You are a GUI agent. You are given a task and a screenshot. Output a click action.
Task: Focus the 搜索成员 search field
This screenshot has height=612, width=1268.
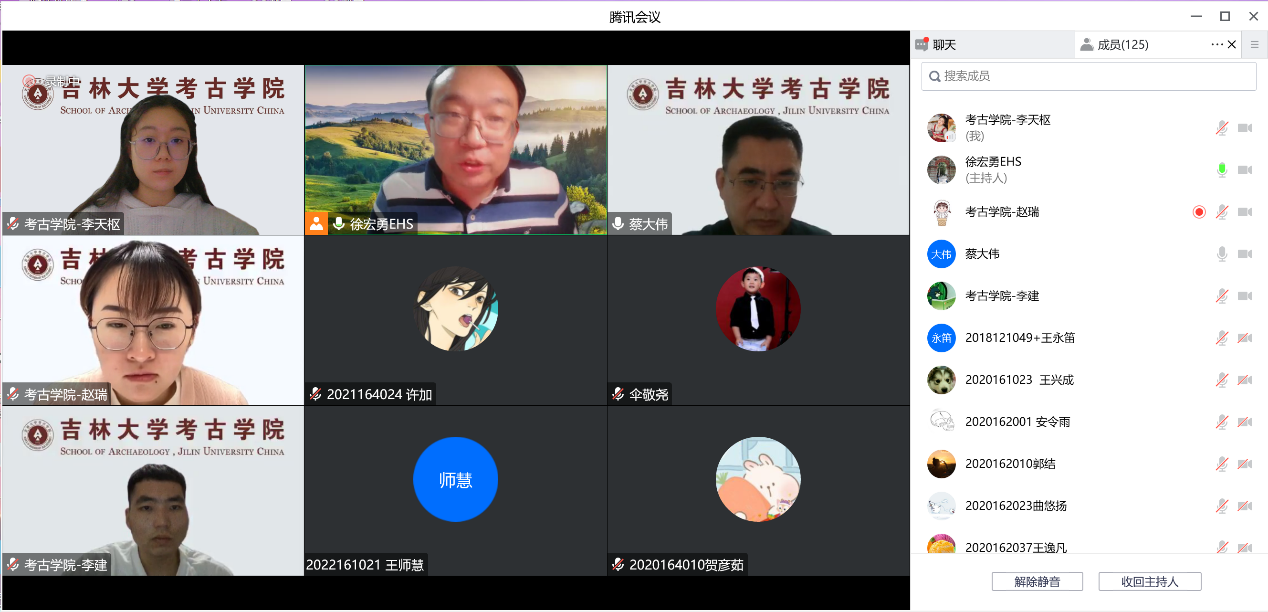[1088, 76]
